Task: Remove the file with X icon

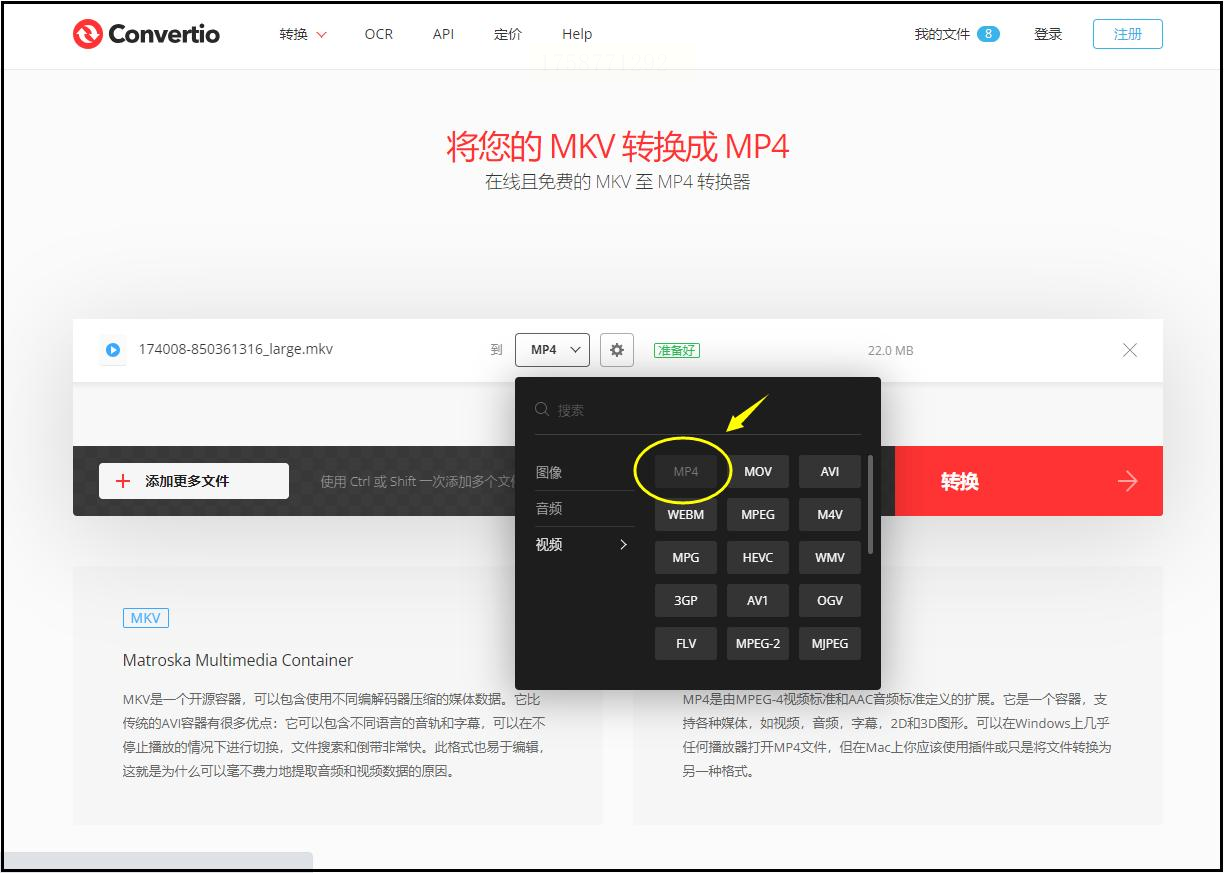Action: tap(1130, 350)
